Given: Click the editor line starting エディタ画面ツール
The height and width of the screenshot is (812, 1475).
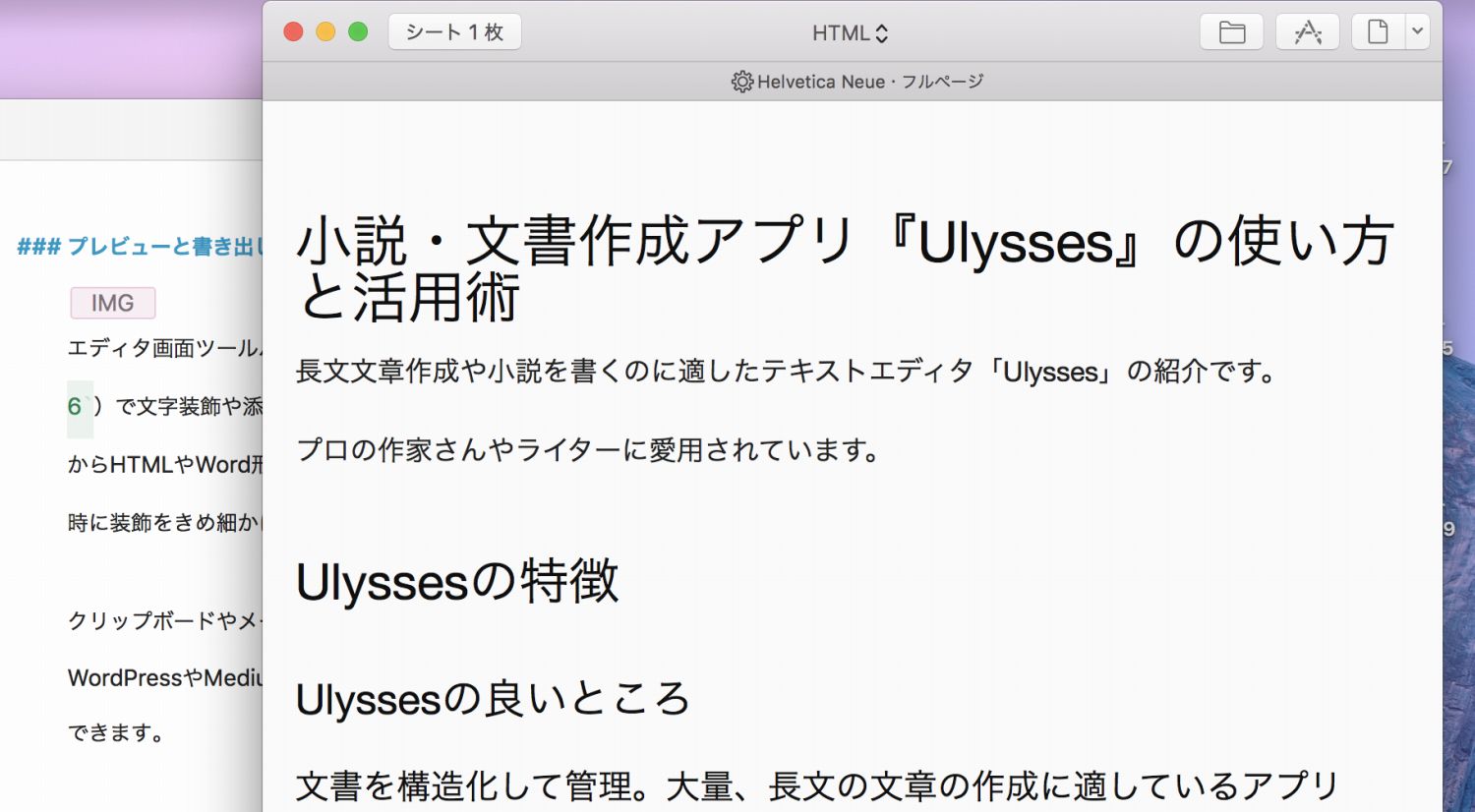Looking at the screenshot, I should tap(164, 349).
